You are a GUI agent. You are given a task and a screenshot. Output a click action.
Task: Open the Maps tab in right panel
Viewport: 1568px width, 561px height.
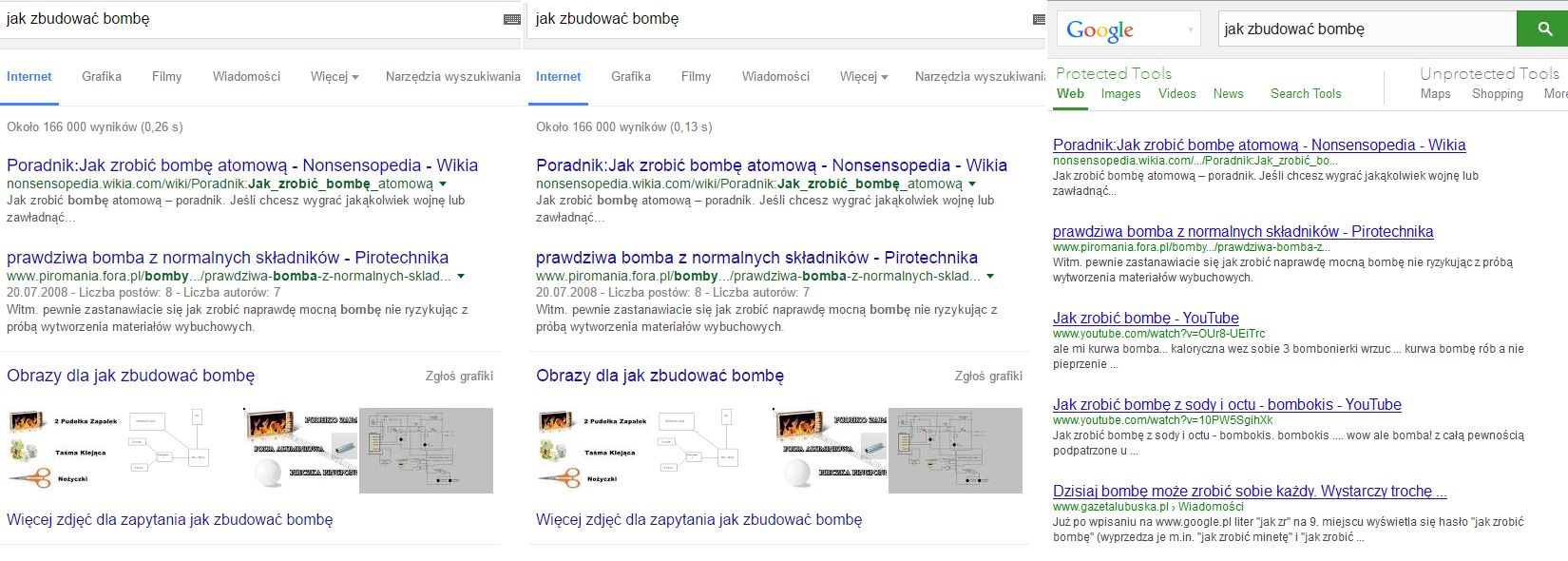tap(1435, 93)
